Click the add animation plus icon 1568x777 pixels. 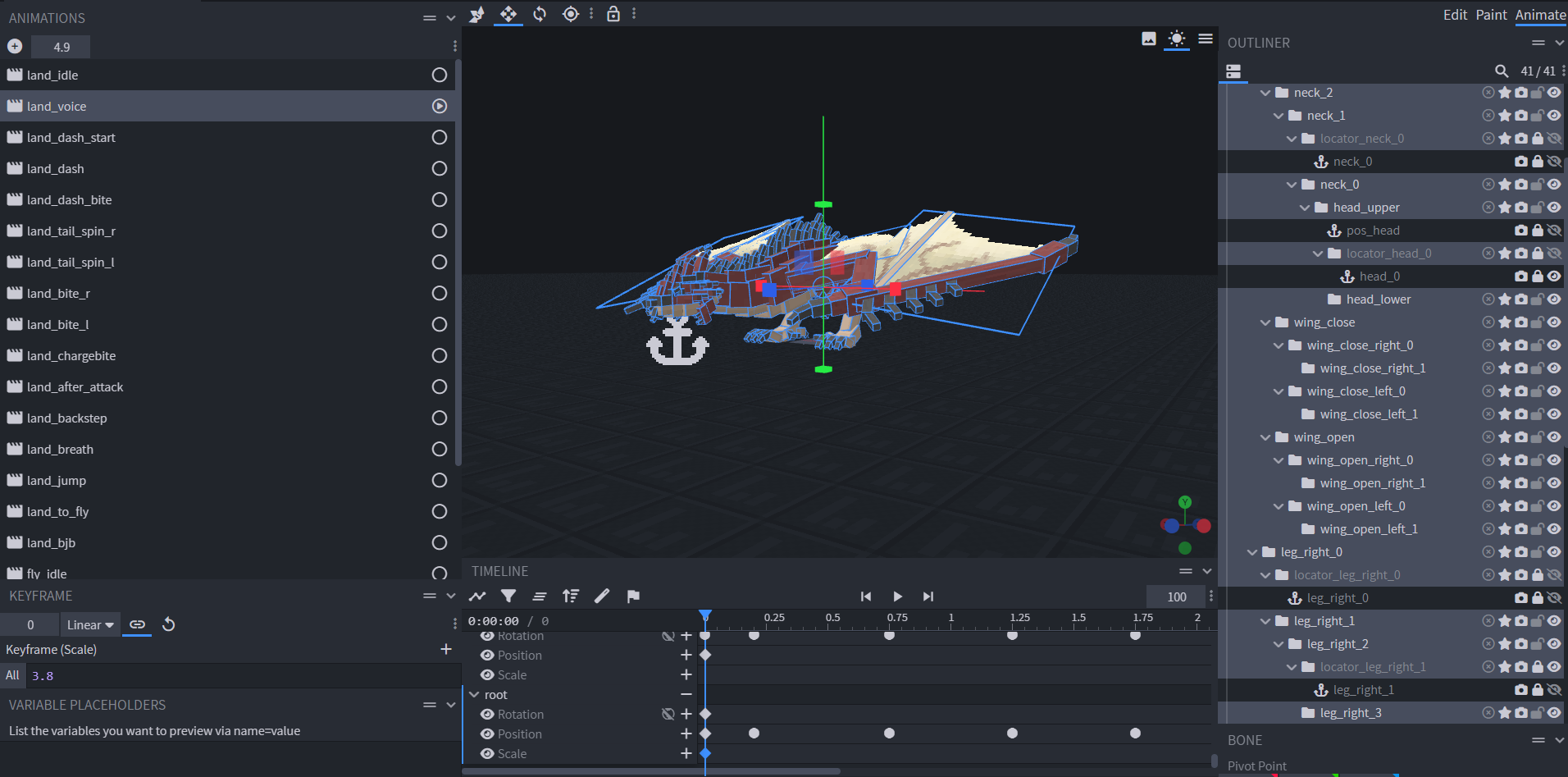coord(15,47)
